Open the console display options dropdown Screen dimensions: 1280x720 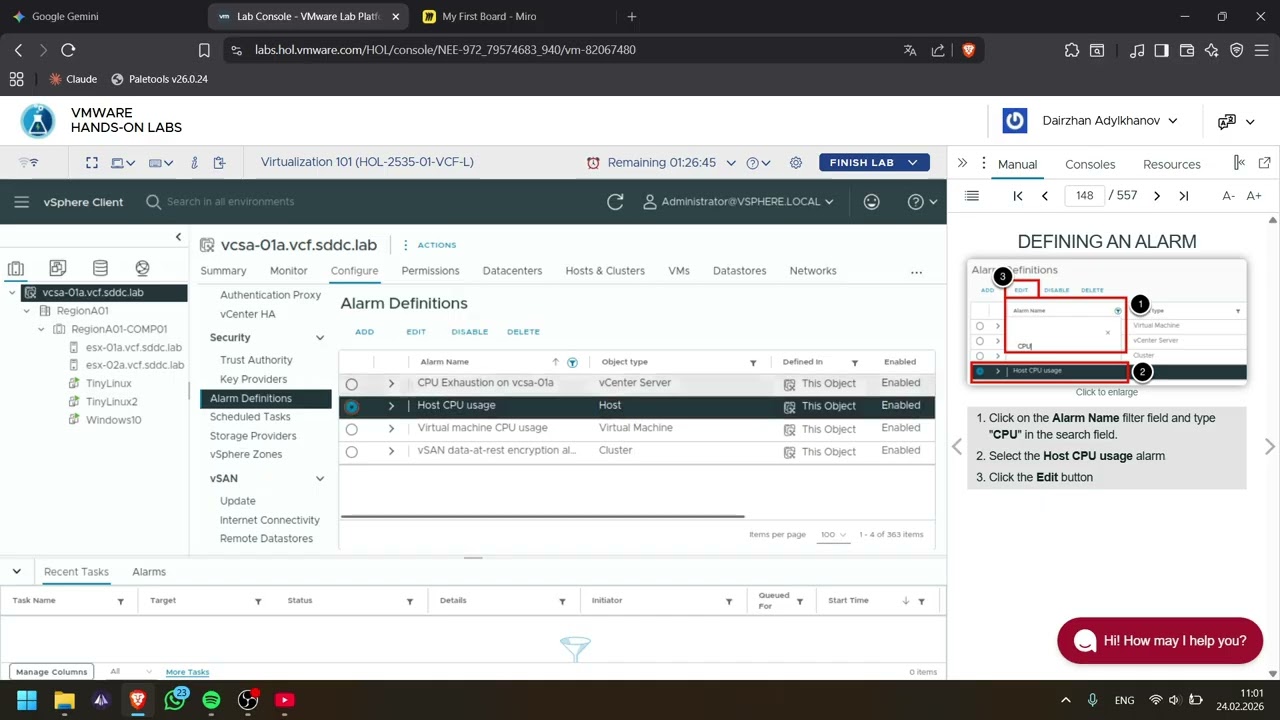pos(124,162)
